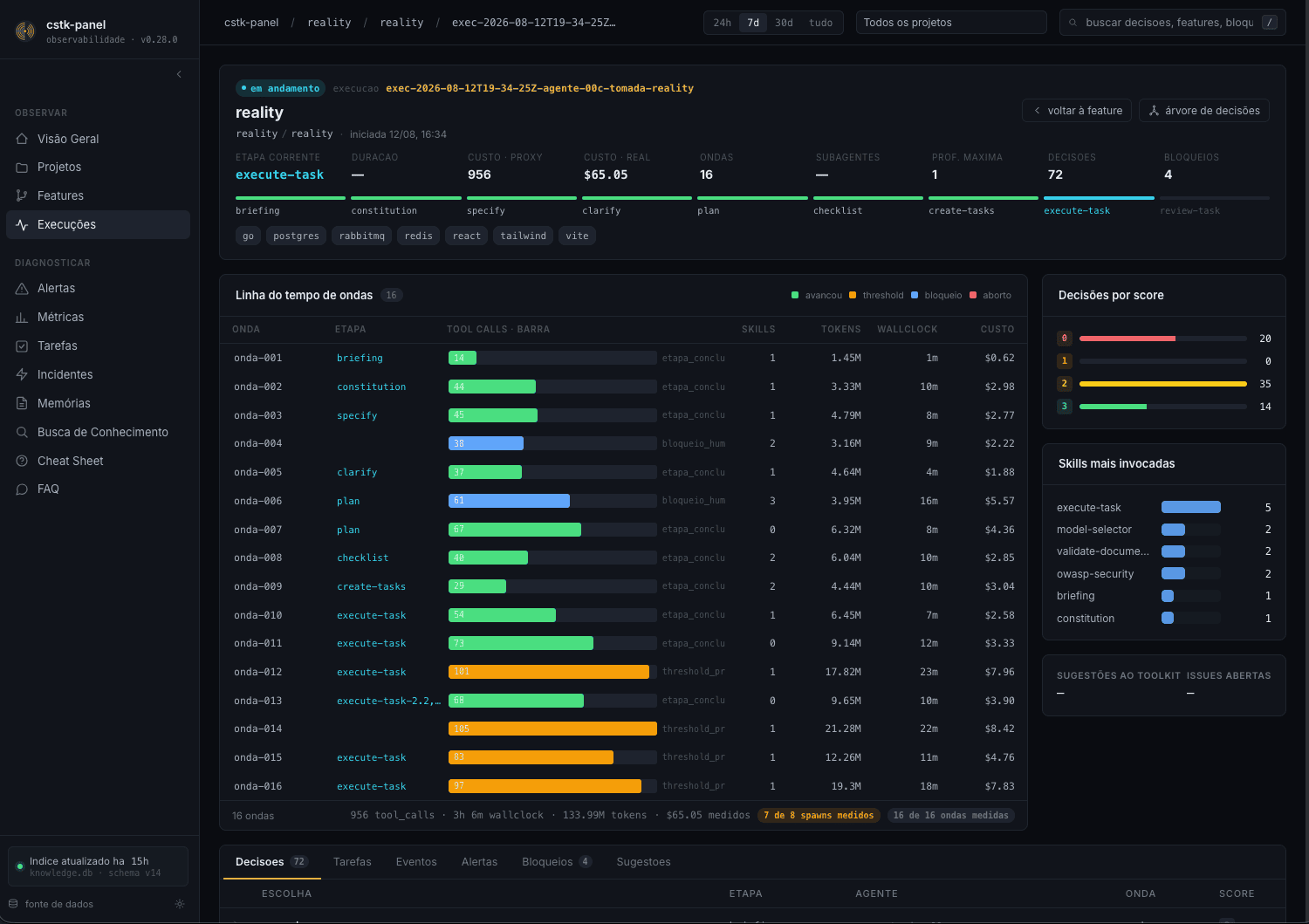Open Visão Geral home icon

(22, 139)
